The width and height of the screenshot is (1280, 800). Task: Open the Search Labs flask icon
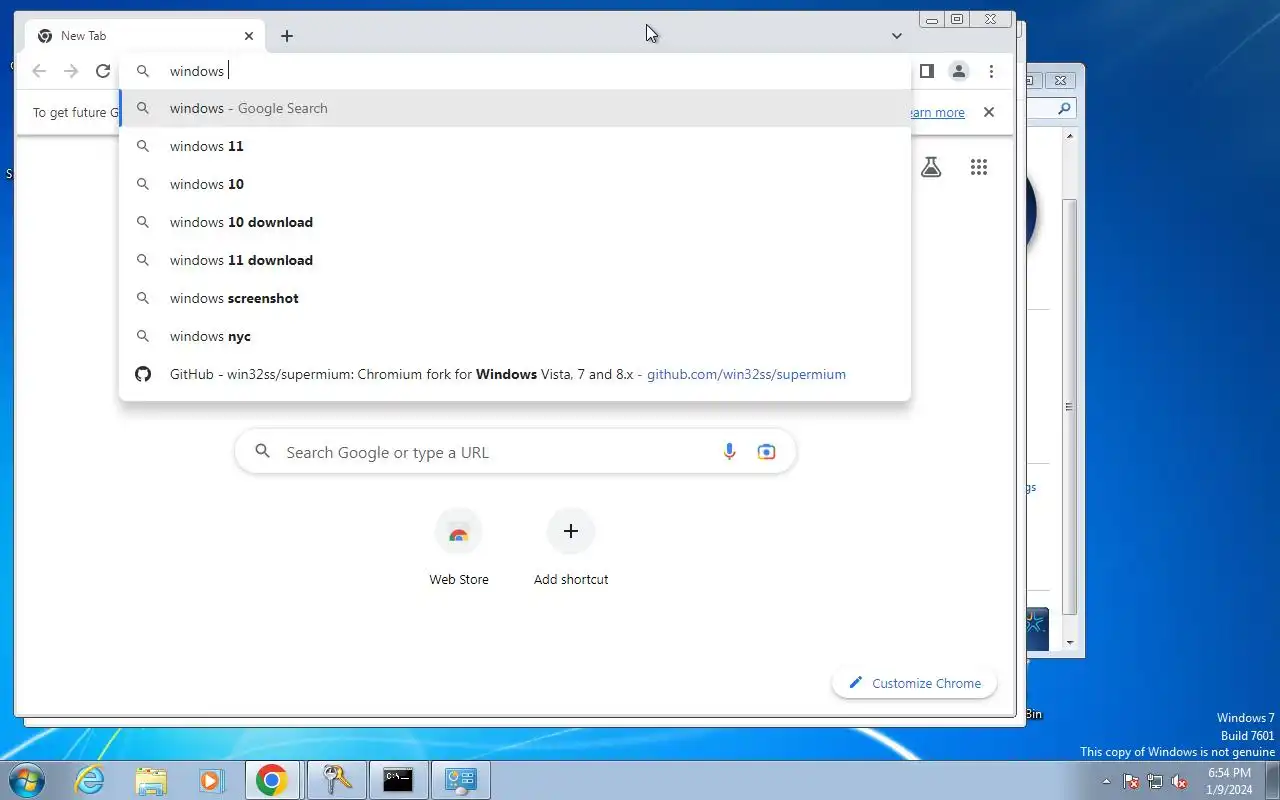(x=931, y=167)
